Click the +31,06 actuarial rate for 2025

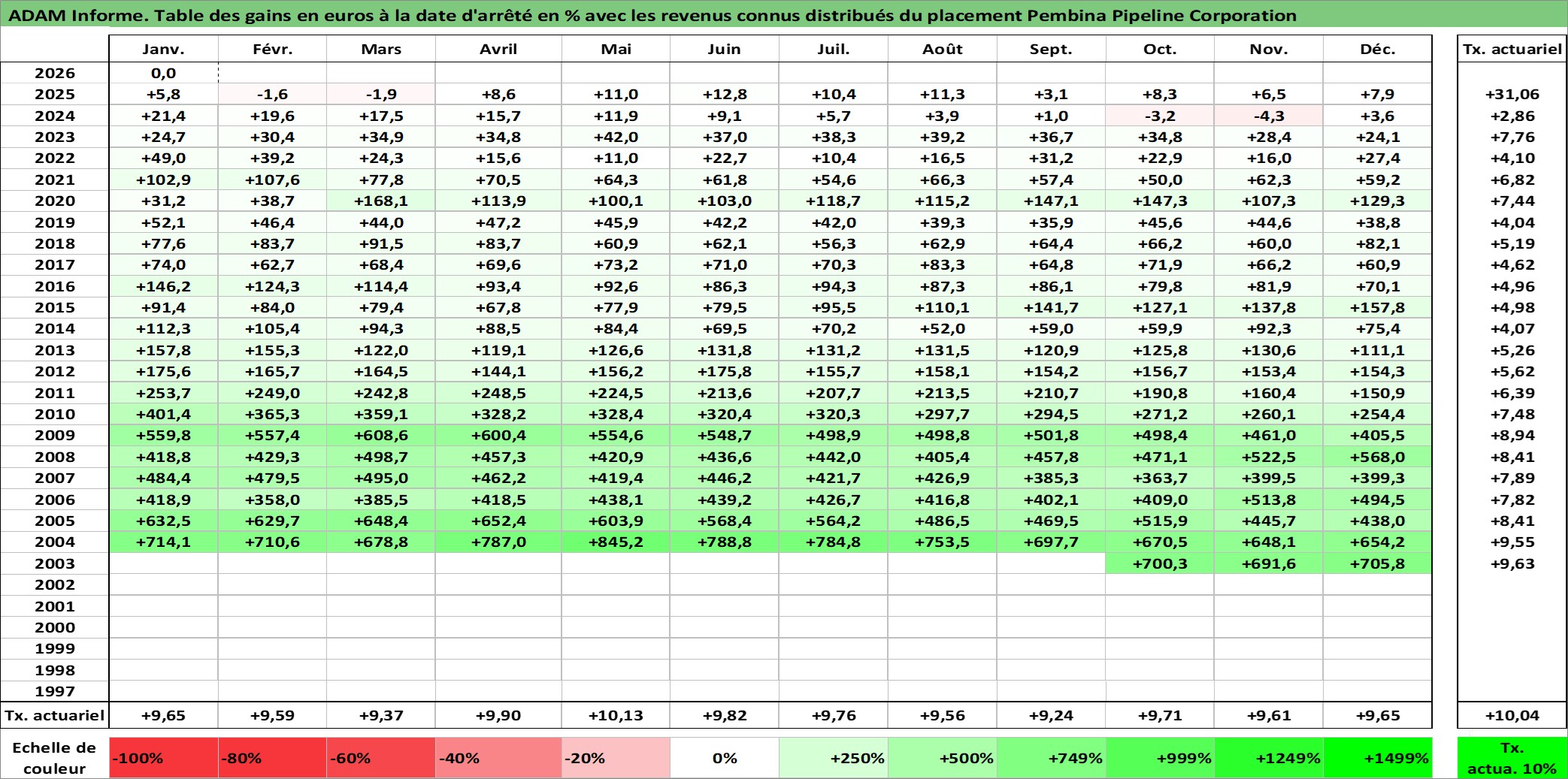[1512, 94]
